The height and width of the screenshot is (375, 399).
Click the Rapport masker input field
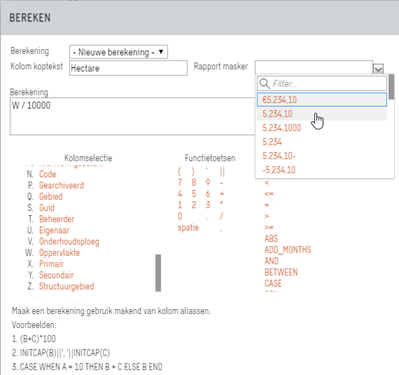click(x=314, y=67)
